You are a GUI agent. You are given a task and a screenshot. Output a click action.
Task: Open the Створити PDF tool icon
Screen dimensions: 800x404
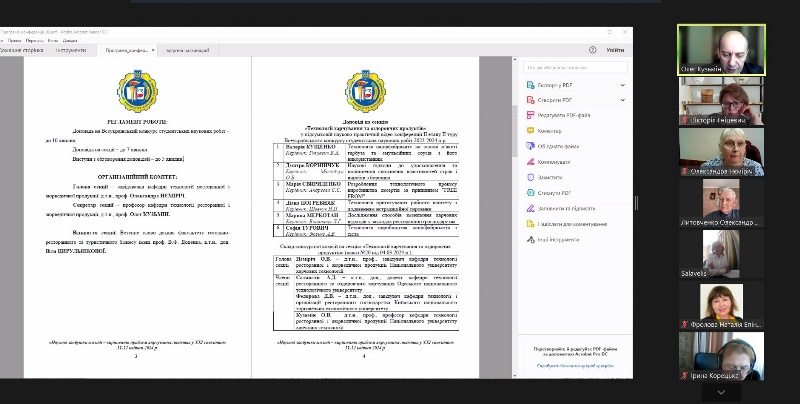tap(531, 100)
